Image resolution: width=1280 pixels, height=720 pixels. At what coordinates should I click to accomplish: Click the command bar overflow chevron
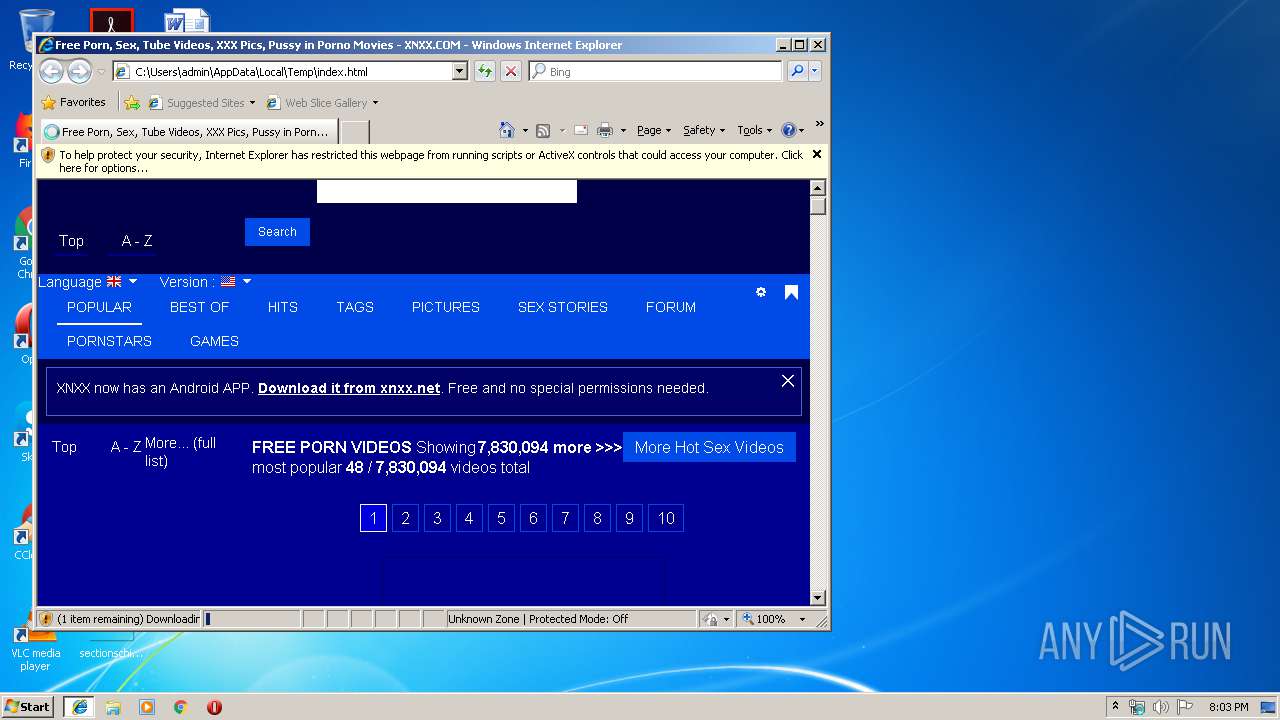819,125
